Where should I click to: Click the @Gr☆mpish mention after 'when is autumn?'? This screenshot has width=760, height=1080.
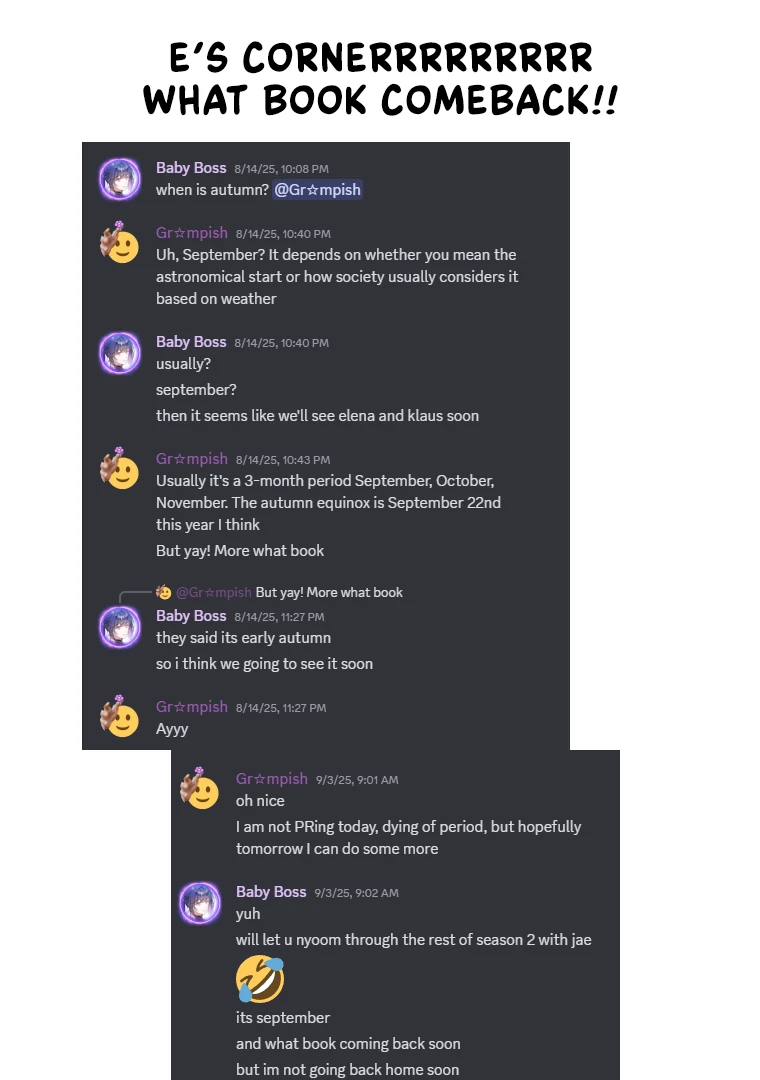tap(317, 190)
